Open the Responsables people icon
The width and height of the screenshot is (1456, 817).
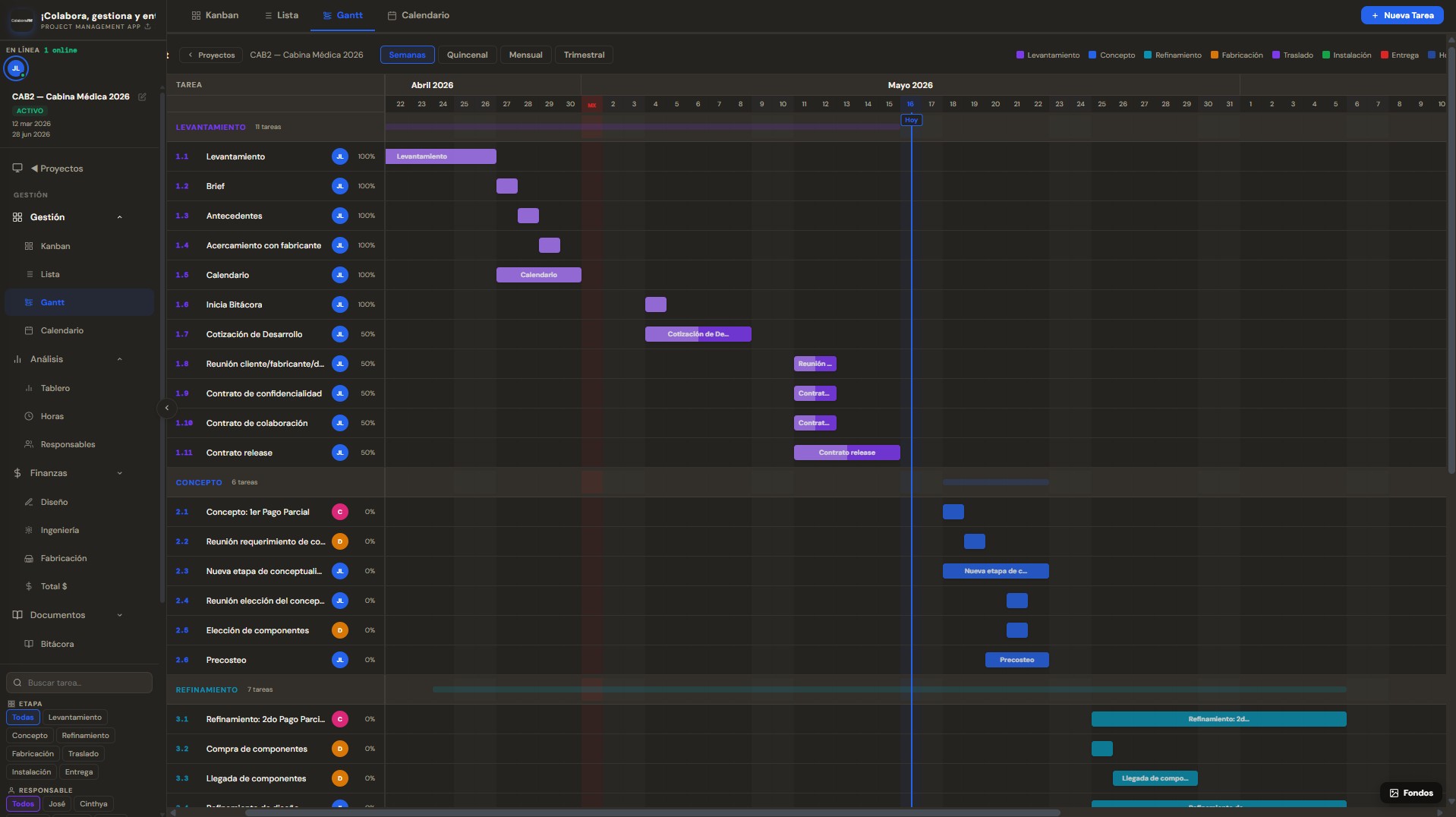tap(29, 444)
